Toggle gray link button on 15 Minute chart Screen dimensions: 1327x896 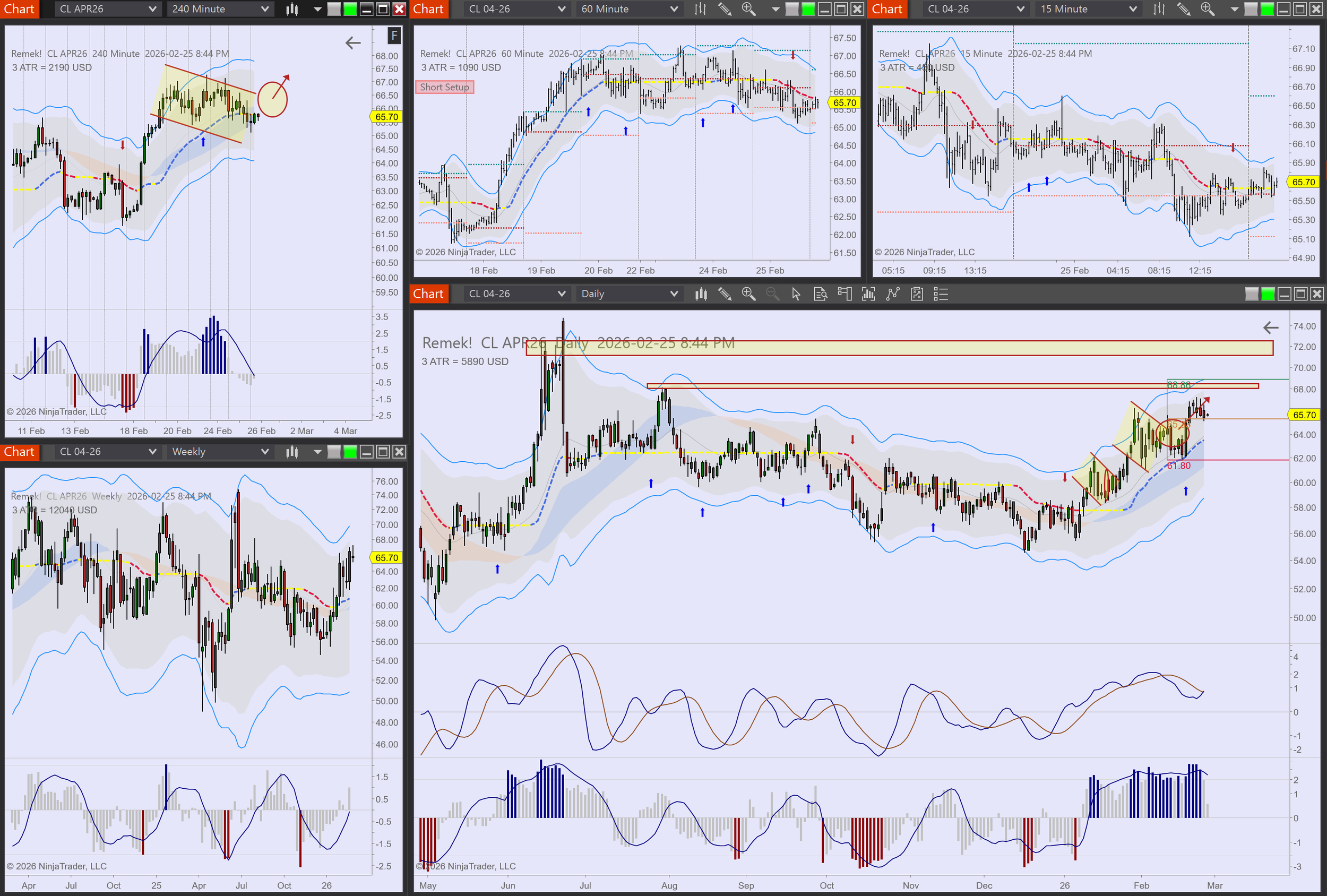(x=1251, y=9)
